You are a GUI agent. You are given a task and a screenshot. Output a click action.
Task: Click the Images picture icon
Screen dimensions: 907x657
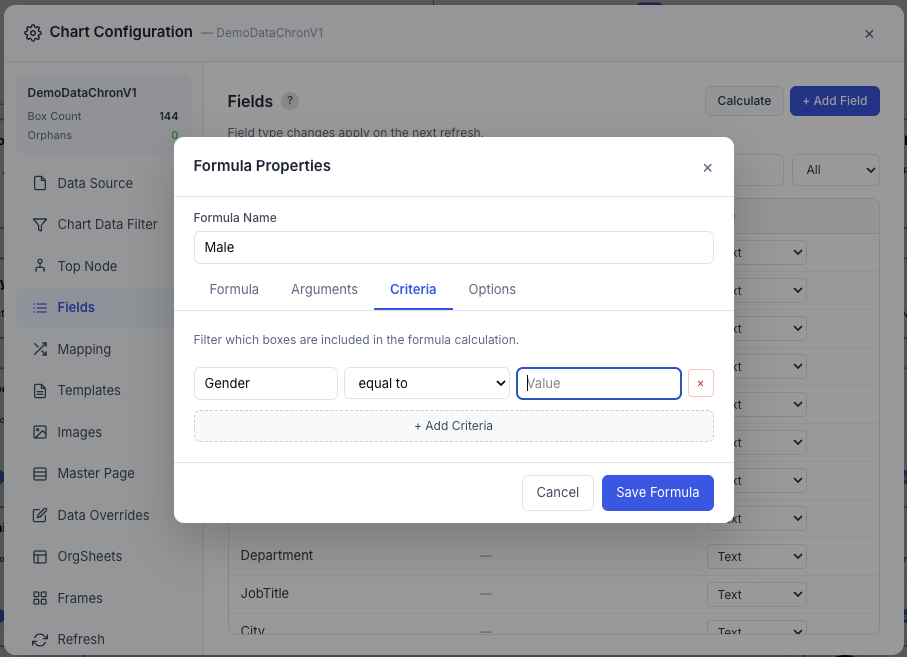(x=40, y=432)
